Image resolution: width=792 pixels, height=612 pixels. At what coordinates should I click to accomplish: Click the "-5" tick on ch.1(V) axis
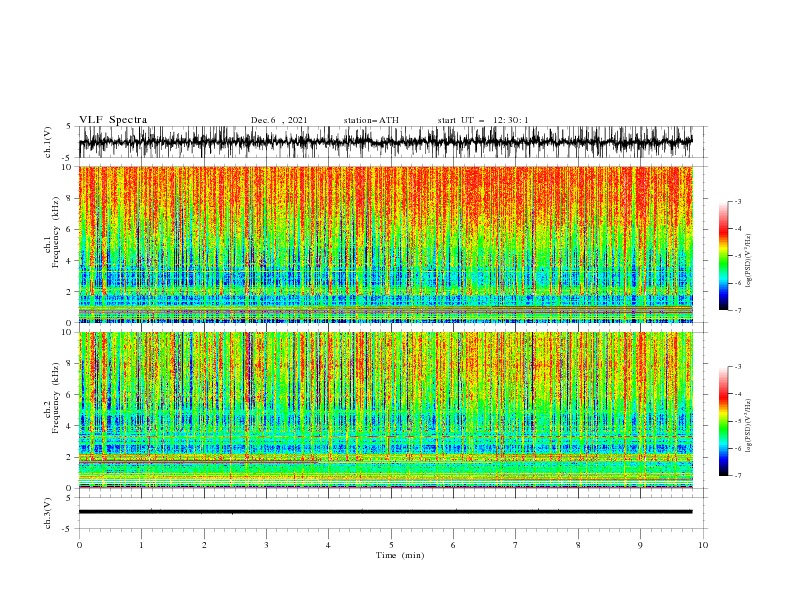tap(68, 158)
